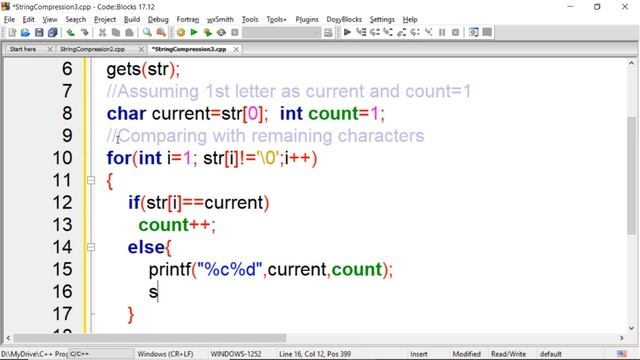Click the Copy toolbar icon
The width and height of the screenshot is (640, 360).
coord(116,32)
